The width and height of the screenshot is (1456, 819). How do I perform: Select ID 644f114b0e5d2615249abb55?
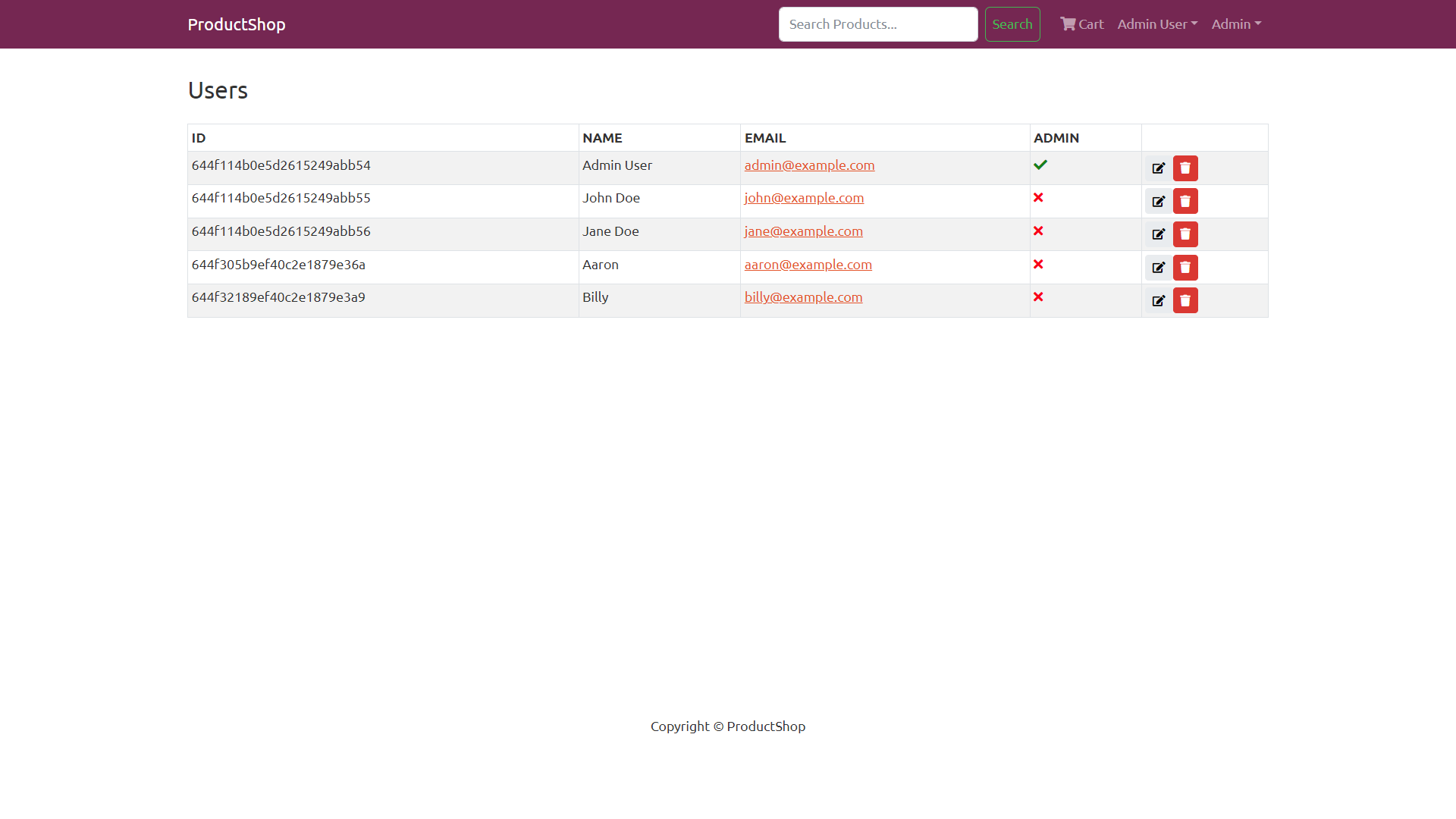pyautogui.click(x=281, y=198)
